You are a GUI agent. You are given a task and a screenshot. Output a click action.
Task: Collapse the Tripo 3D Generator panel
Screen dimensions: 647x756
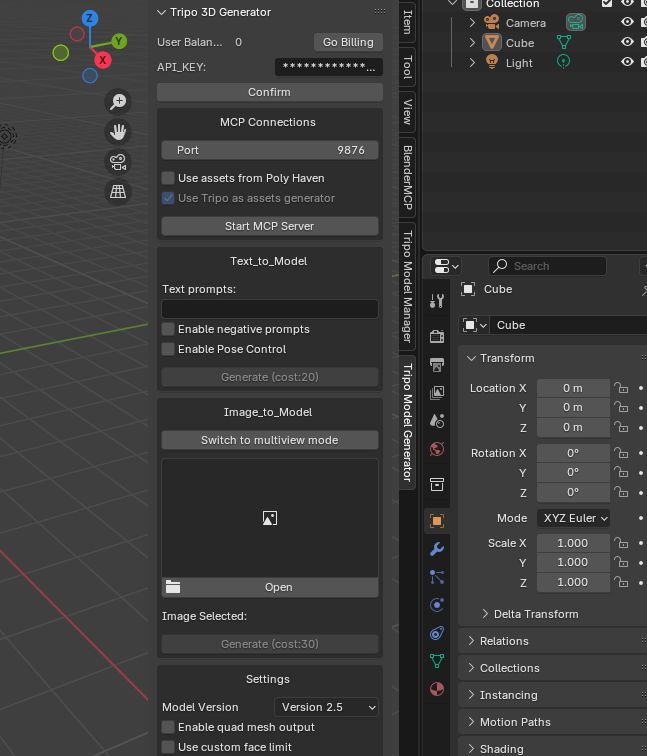pos(162,13)
